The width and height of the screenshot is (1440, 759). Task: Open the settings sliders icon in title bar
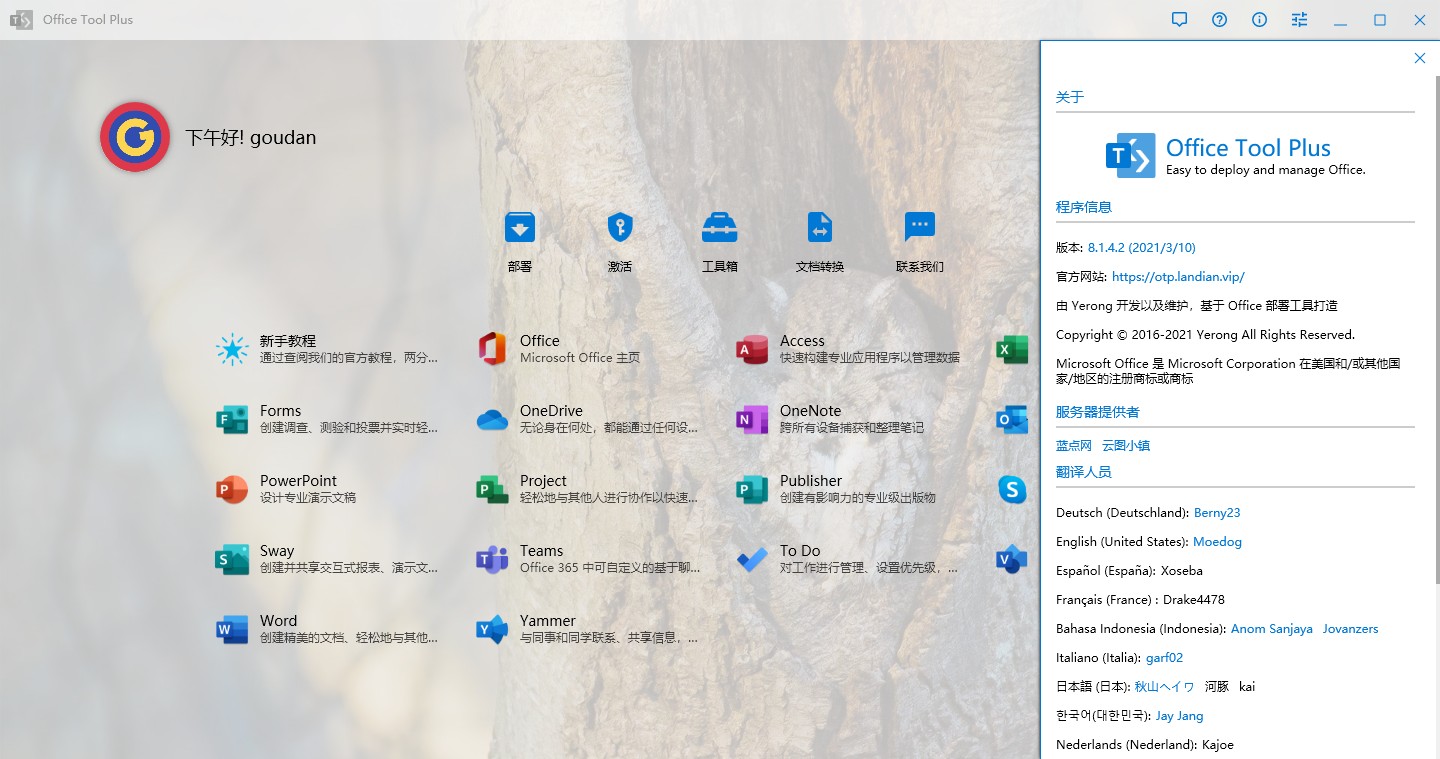point(1299,20)
